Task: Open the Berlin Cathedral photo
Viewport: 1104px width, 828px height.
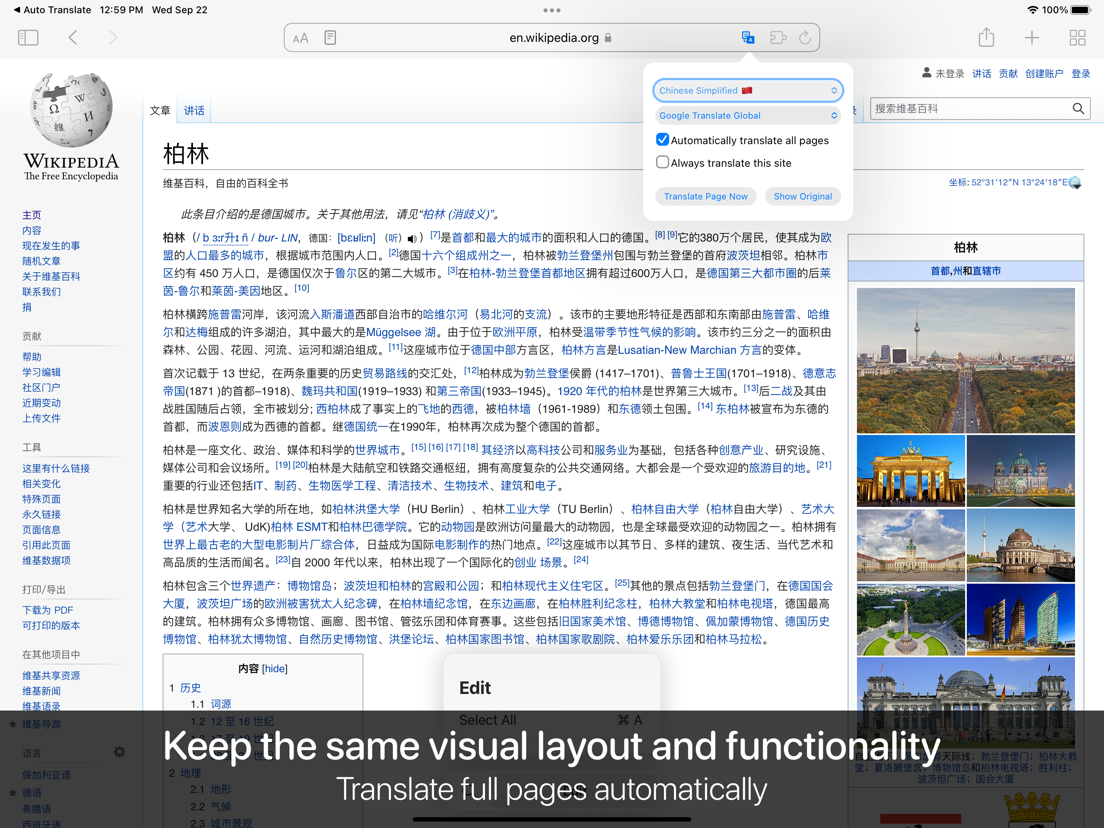Action: pyautogui.click(x=1021, y=470)
